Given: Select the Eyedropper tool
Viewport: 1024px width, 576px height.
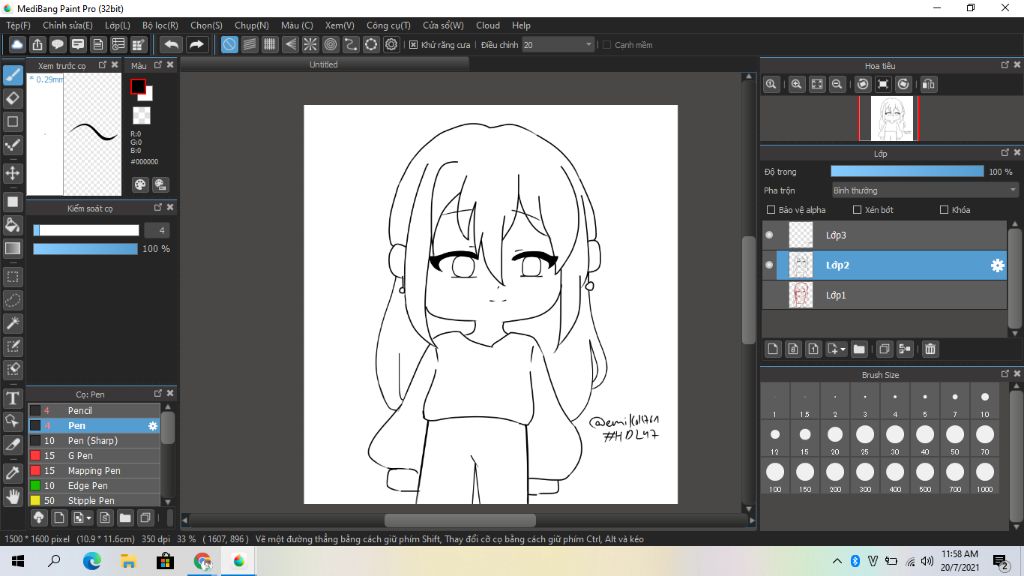Looking at the screenshot, I should [13, 473].
